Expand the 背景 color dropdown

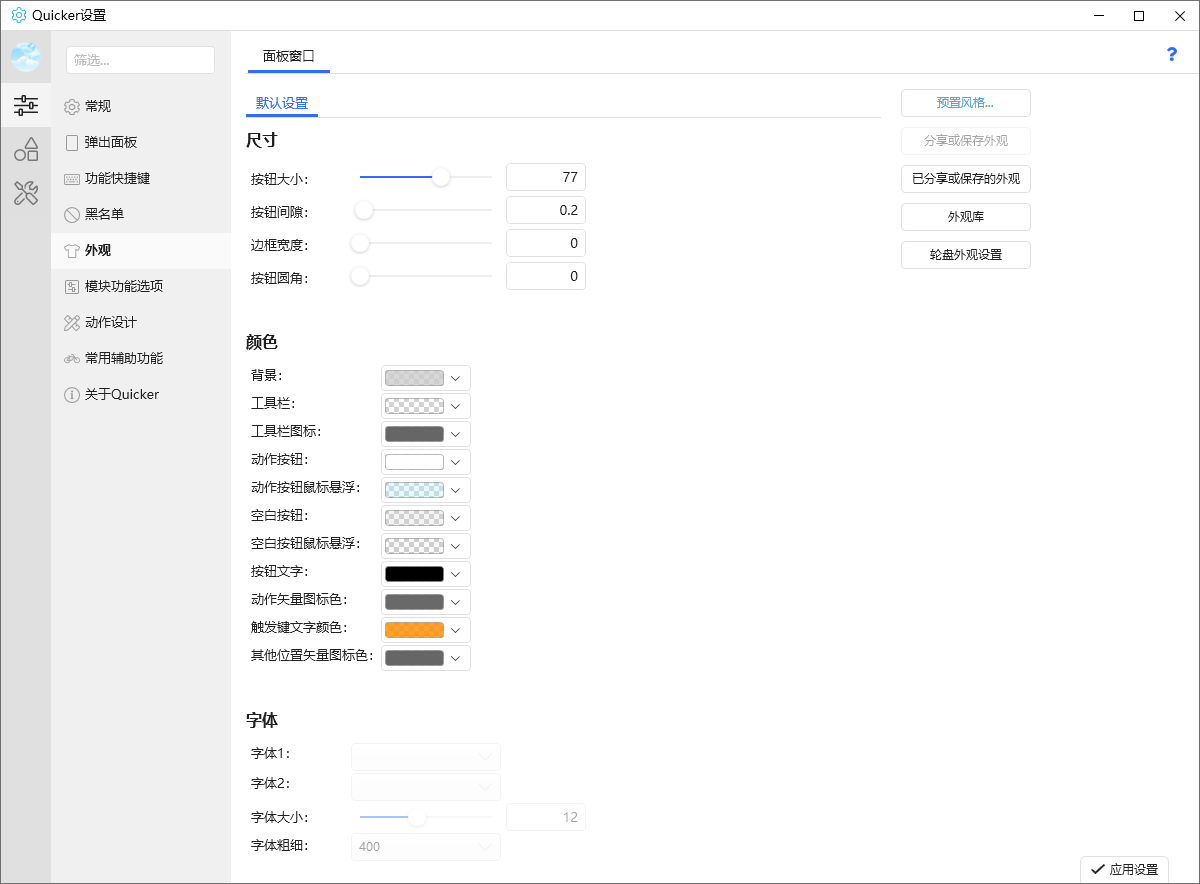[x=425, y=378]
